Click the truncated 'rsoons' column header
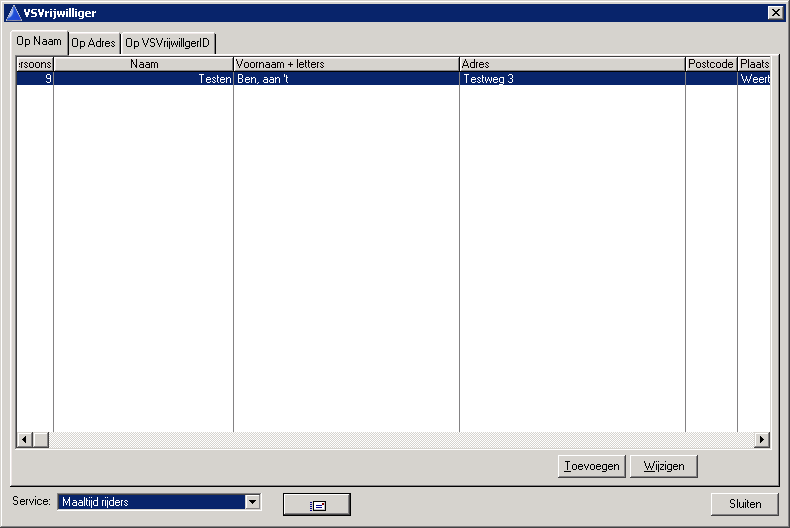 coord(35,64)
